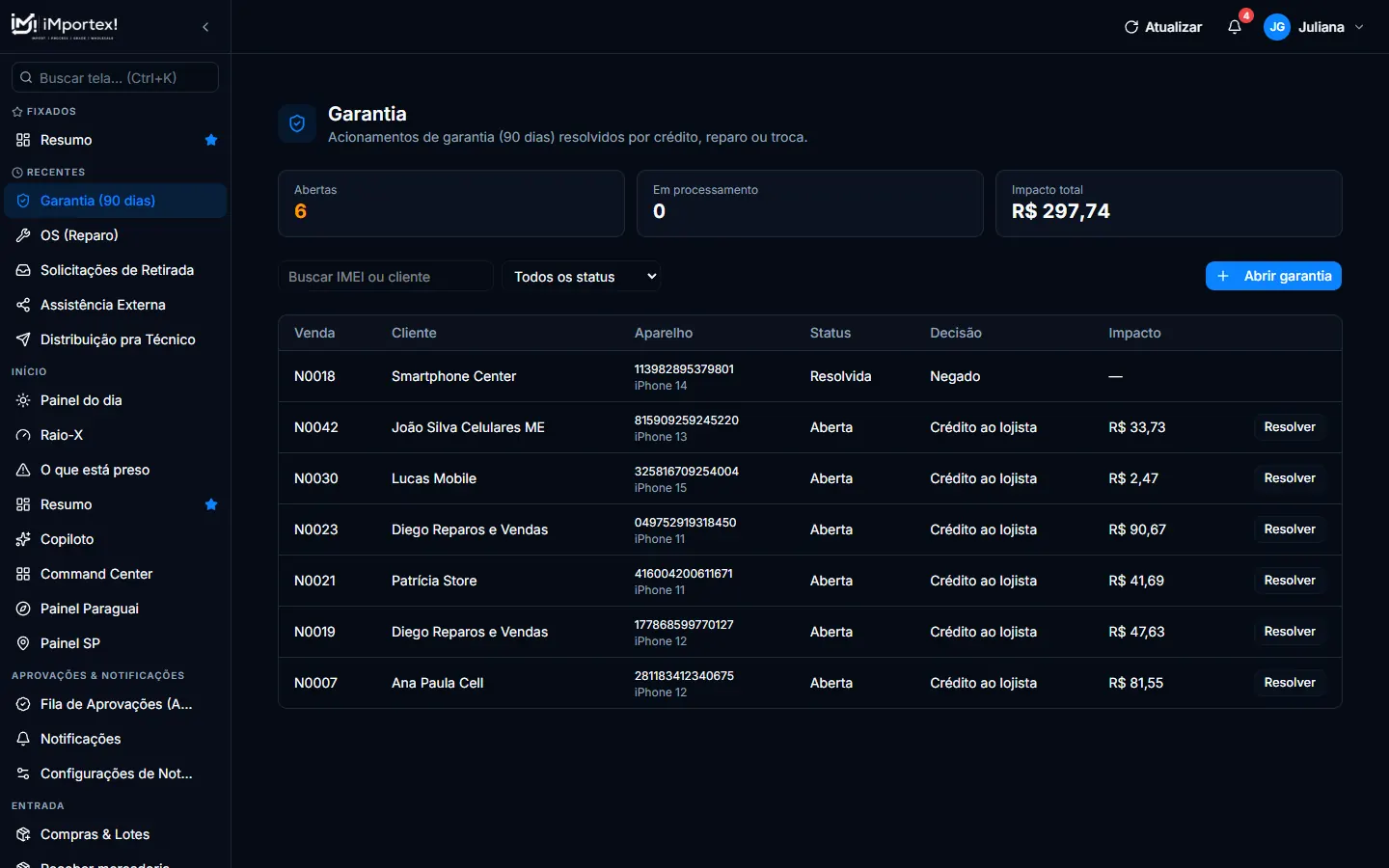Viewport: 1389px width, 868px height.
Task: Expand the Juliana user menu arrow
Action: click(1359, 27)
